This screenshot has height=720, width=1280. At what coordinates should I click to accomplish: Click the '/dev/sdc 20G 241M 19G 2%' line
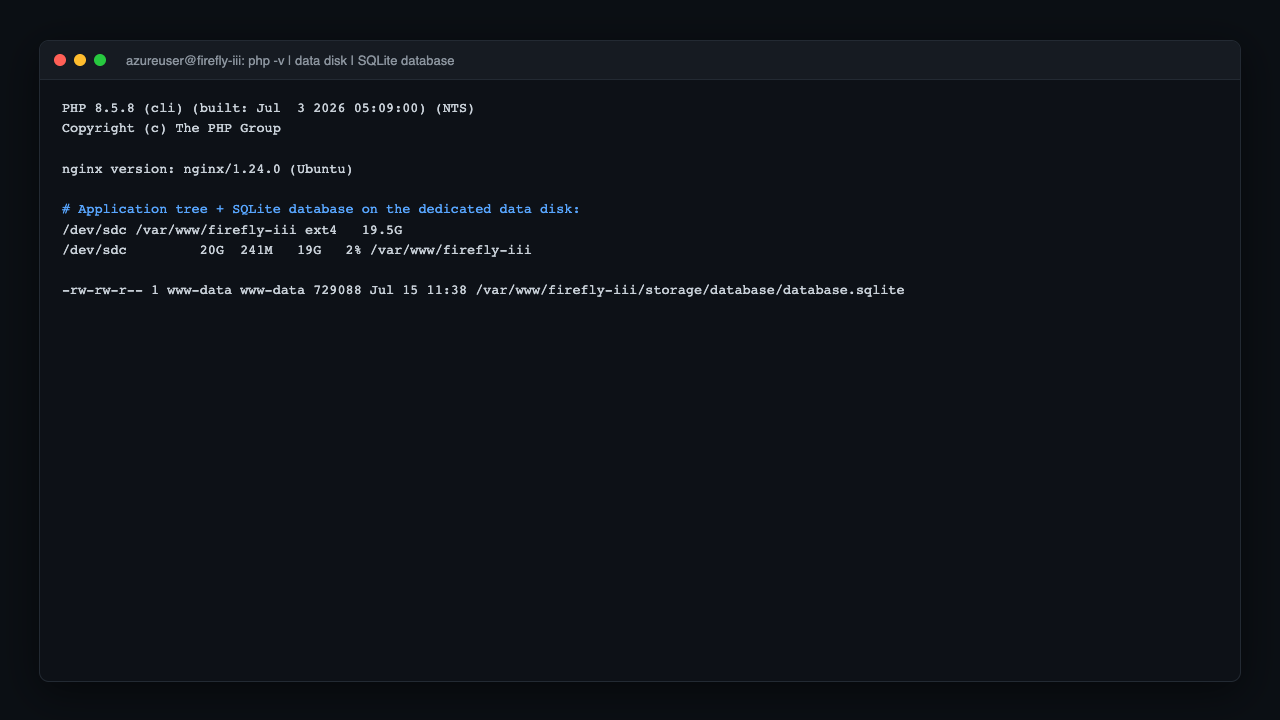296,250
